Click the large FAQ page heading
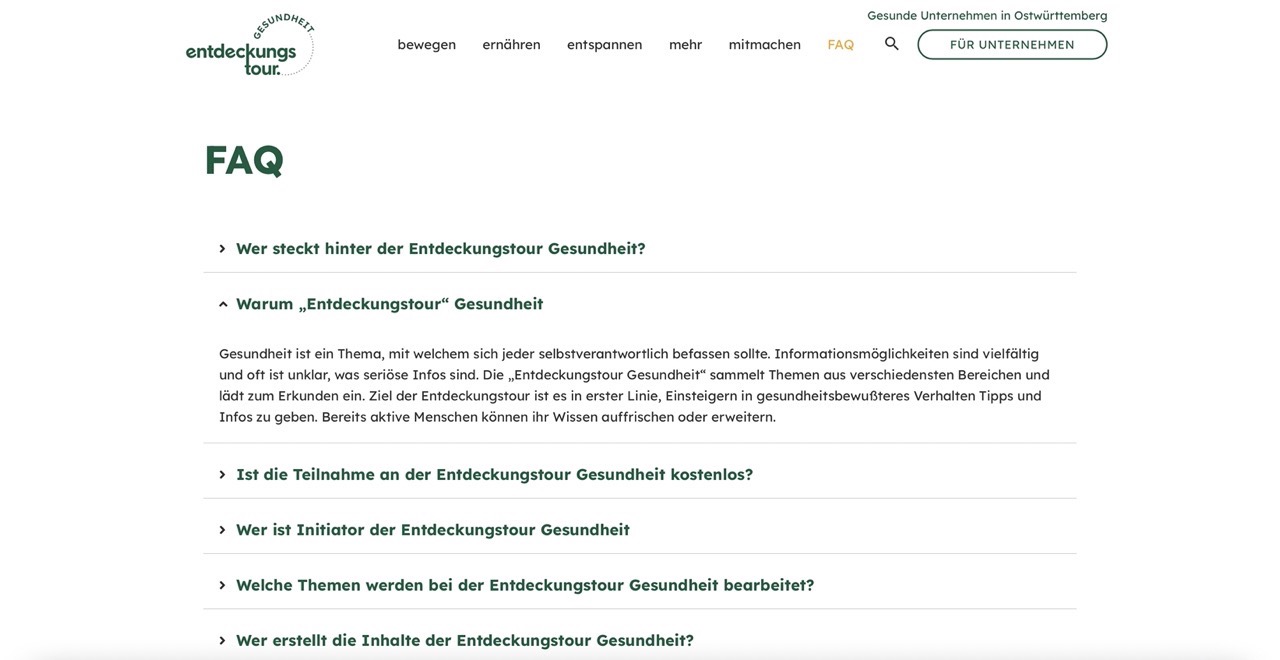Image resolution: width=1280 pixels, height=660 pixels. click(x=244, y=160)
